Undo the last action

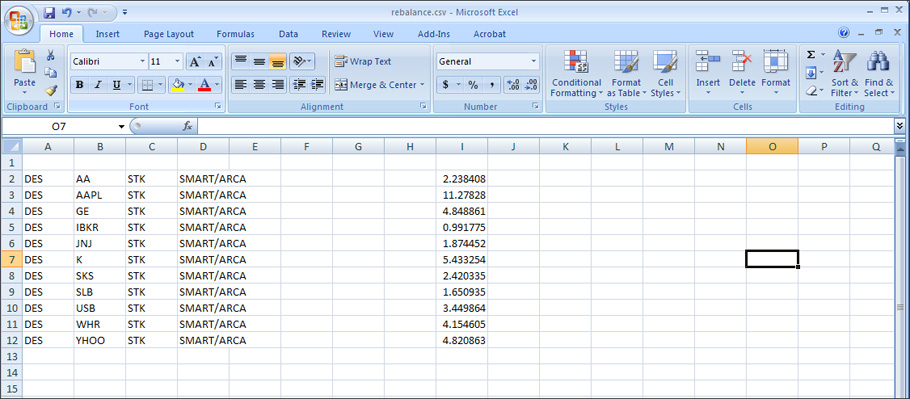(x=66, y=12)
